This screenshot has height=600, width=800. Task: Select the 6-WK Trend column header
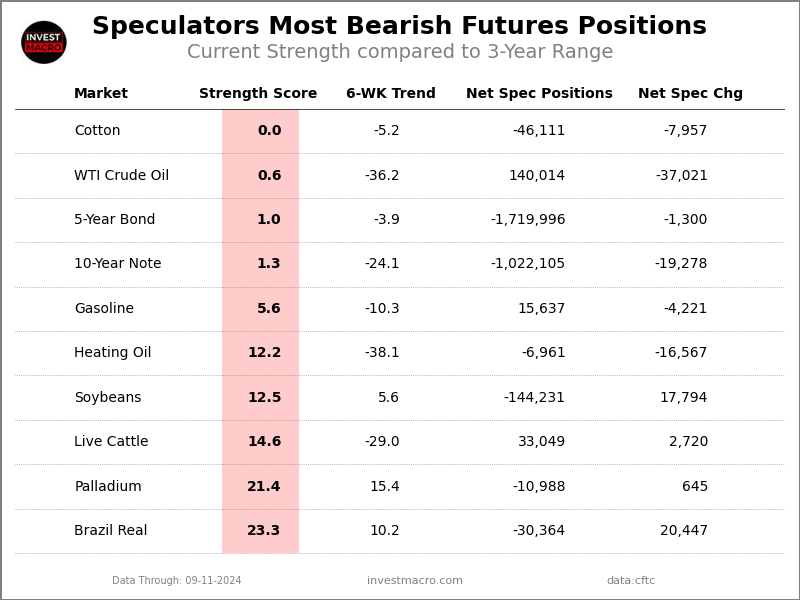(x=391, y=94)
